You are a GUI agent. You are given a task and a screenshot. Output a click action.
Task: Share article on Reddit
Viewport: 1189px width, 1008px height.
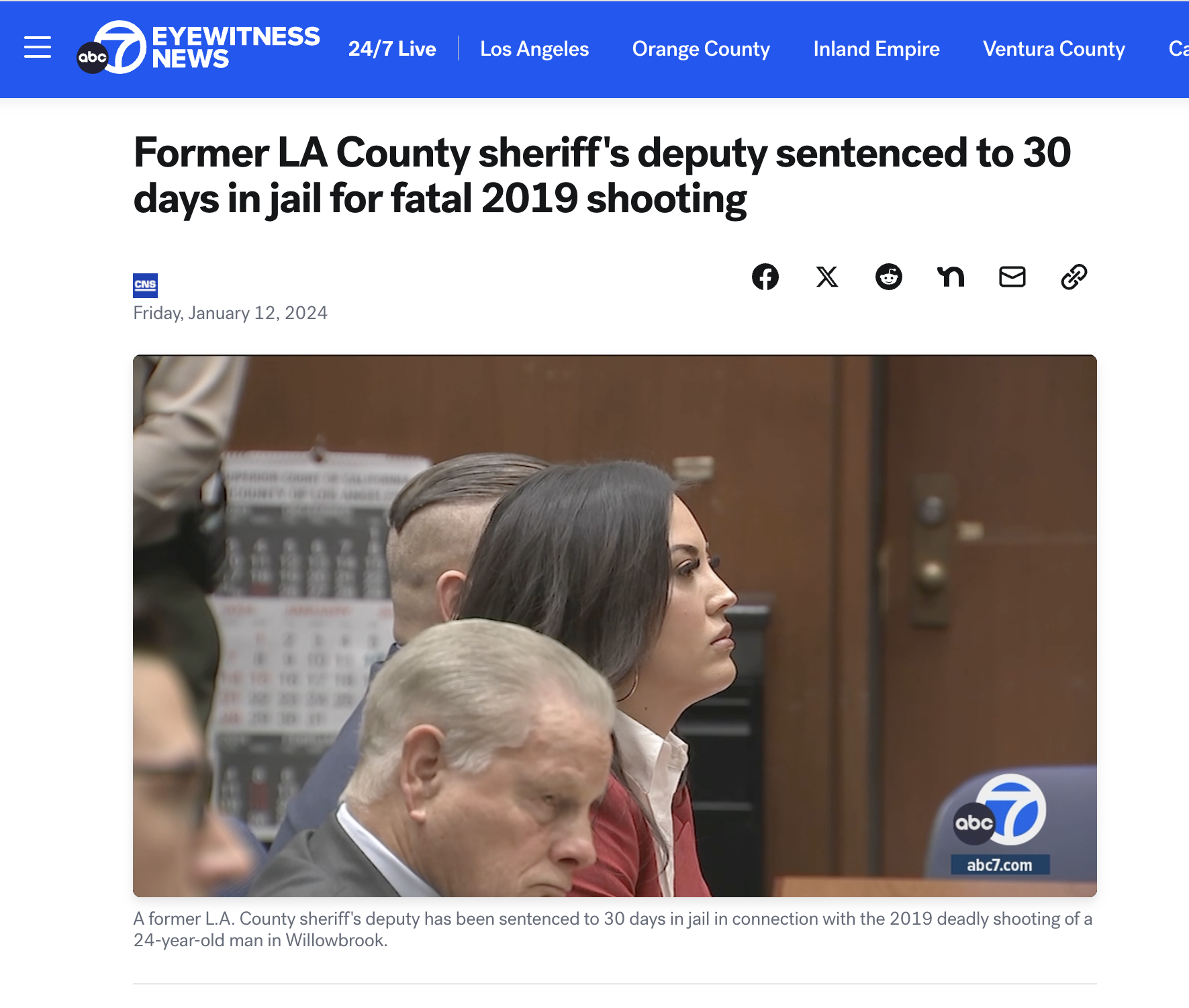(889, 277)
